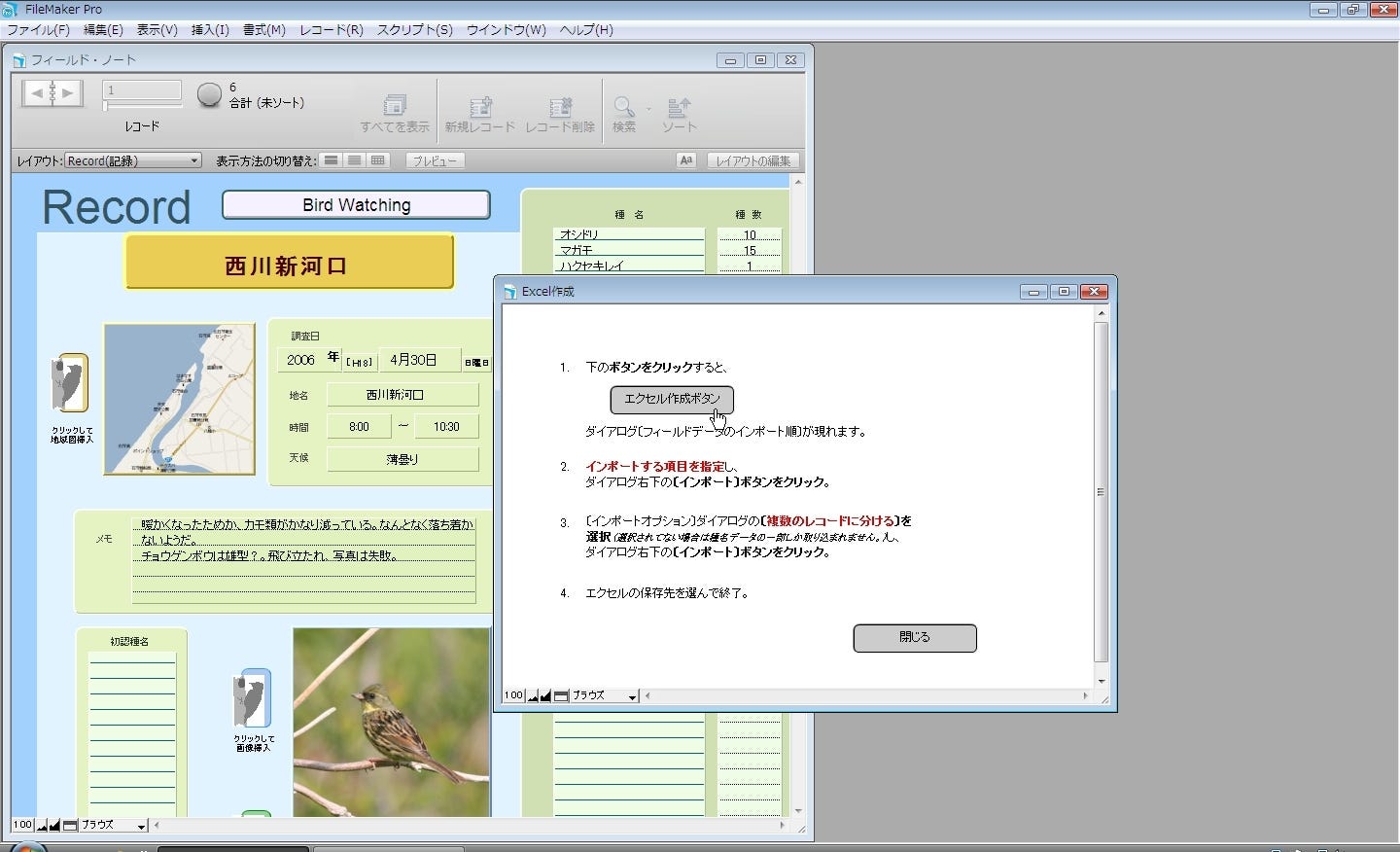
Task: Click the Bird Watching button
Action: (x=356, y=205)
